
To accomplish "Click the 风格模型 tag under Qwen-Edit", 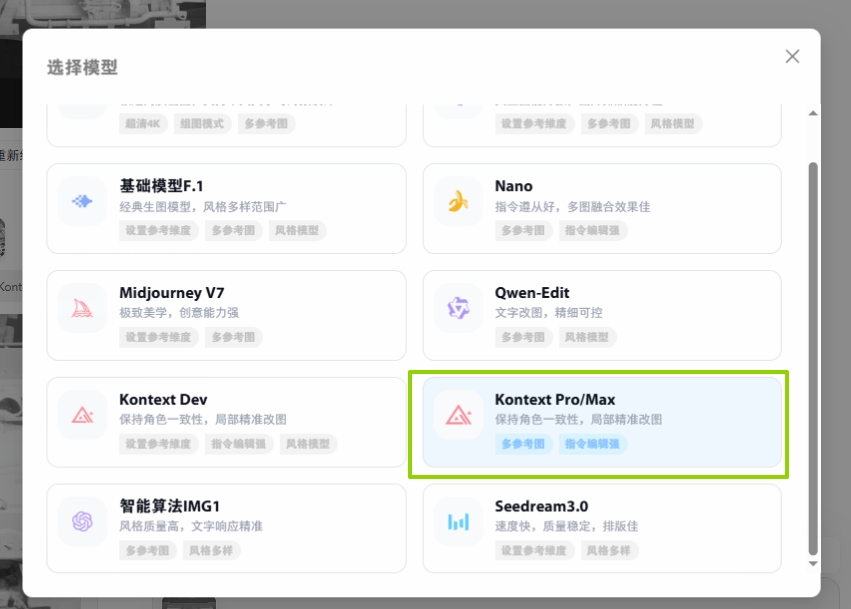I will 586,337.
